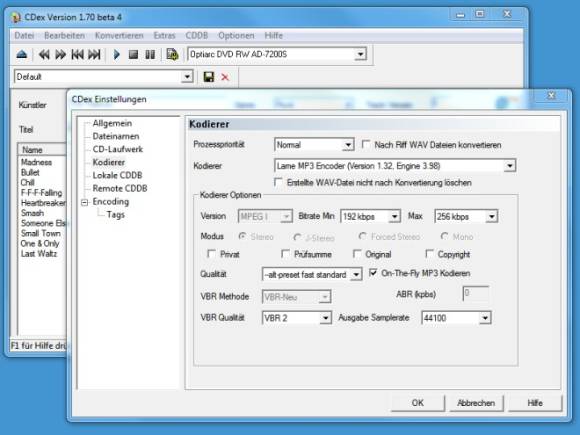Delete profile with the red X icon

click(x=225, y=77)
